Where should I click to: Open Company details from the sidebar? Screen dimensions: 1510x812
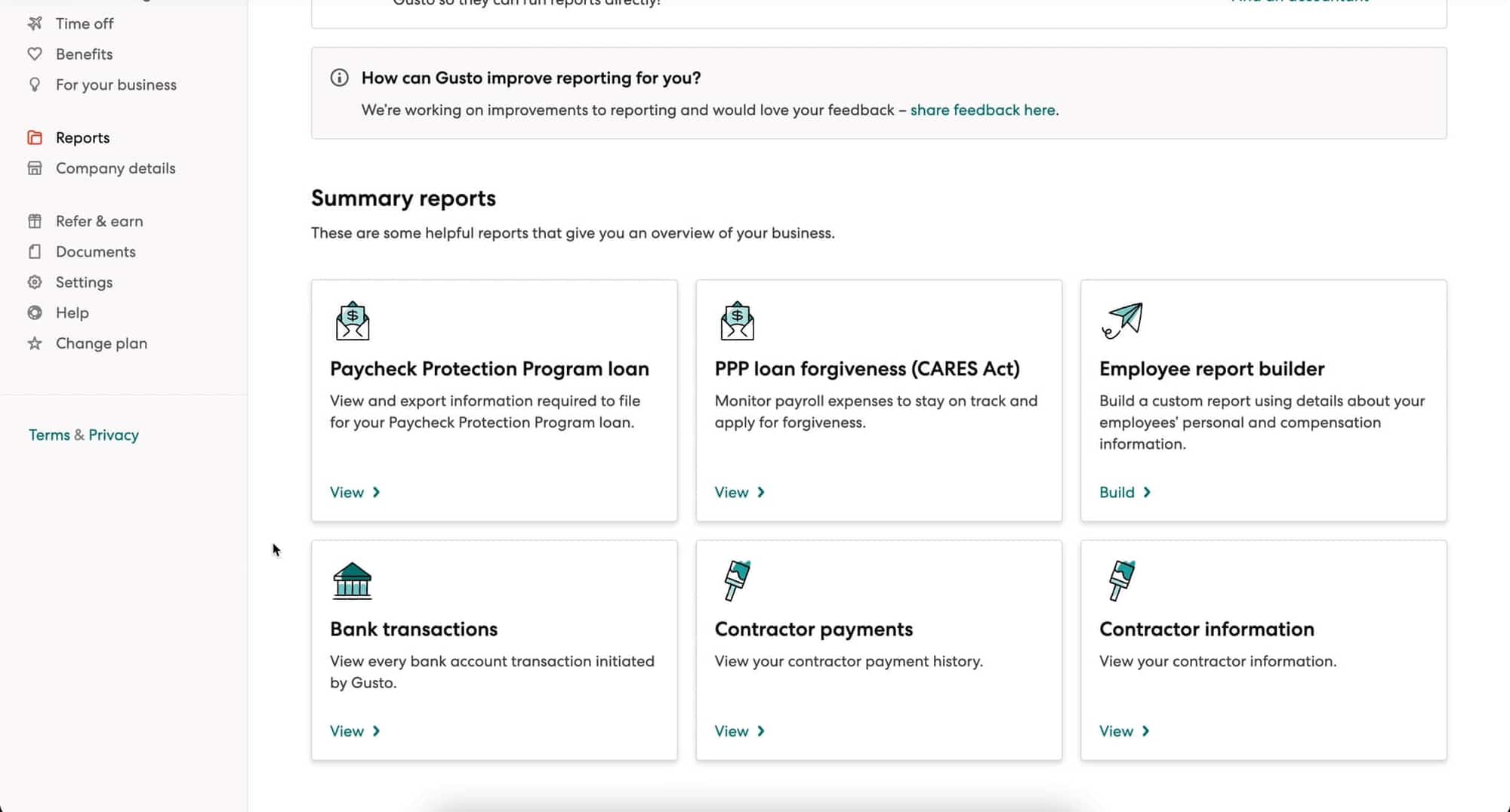116,168
